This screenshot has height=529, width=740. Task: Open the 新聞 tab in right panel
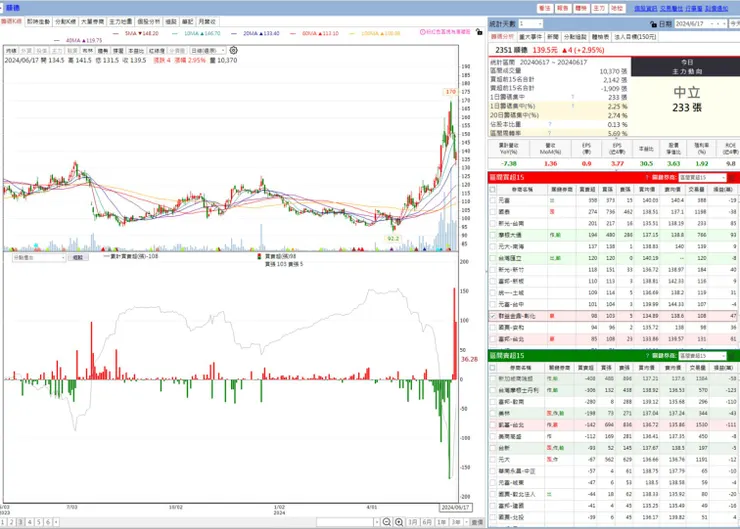[x=553, y=37]
